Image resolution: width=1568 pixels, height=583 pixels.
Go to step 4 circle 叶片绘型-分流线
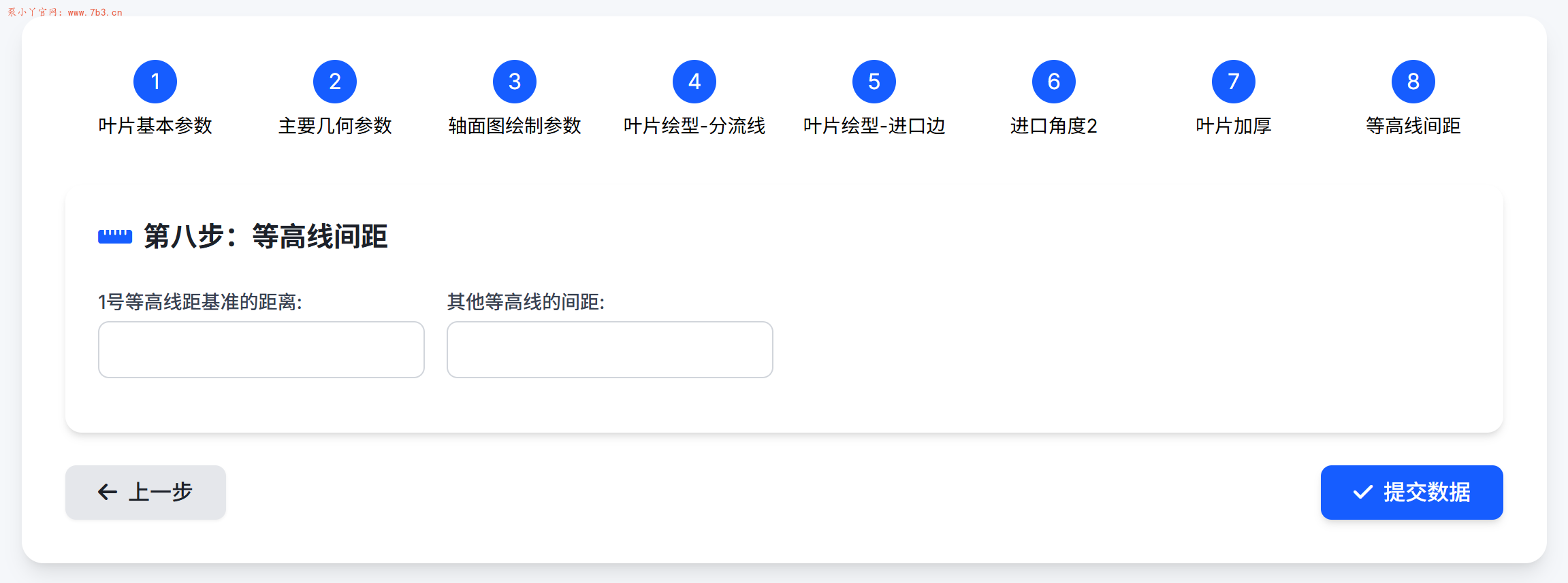click(x=694, y=82)
